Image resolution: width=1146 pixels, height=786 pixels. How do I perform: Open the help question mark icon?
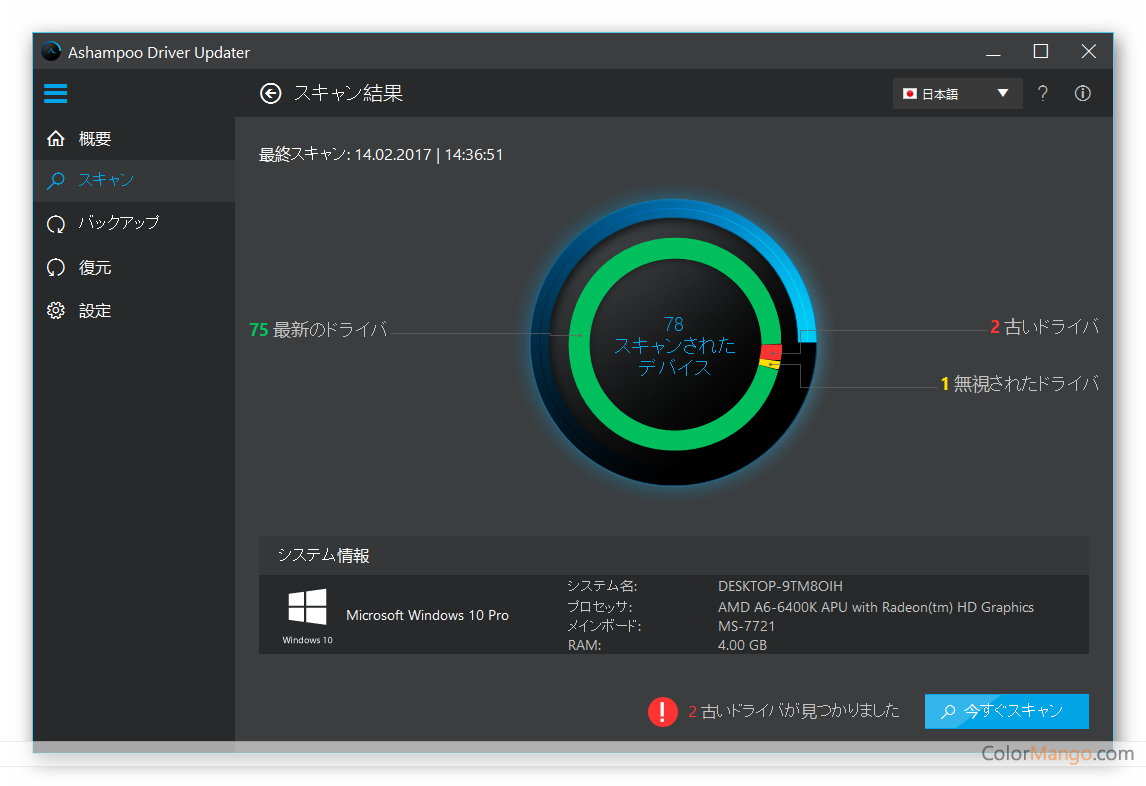coord(1043,93)
